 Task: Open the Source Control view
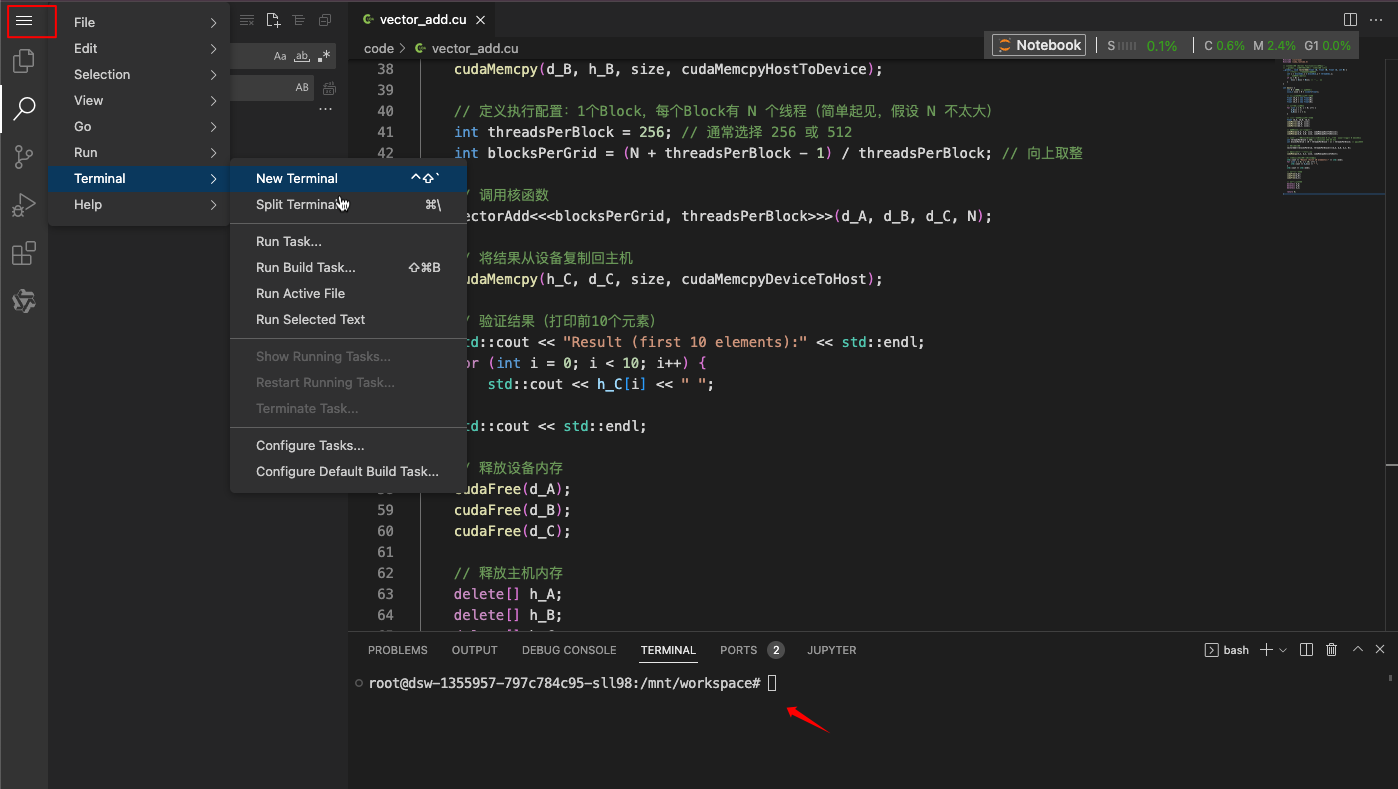(x=24, y=156)
